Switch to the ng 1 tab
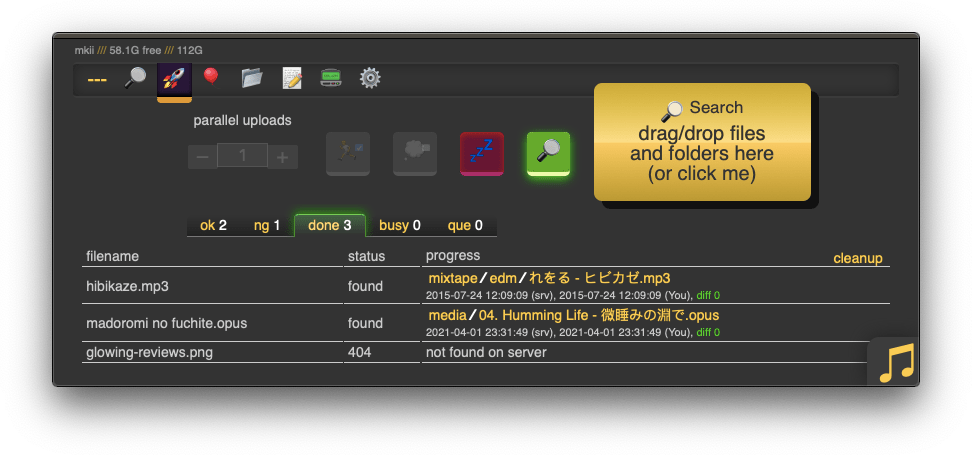The height and width of the screenshot is (455, 972). click(x=267, y=226)
